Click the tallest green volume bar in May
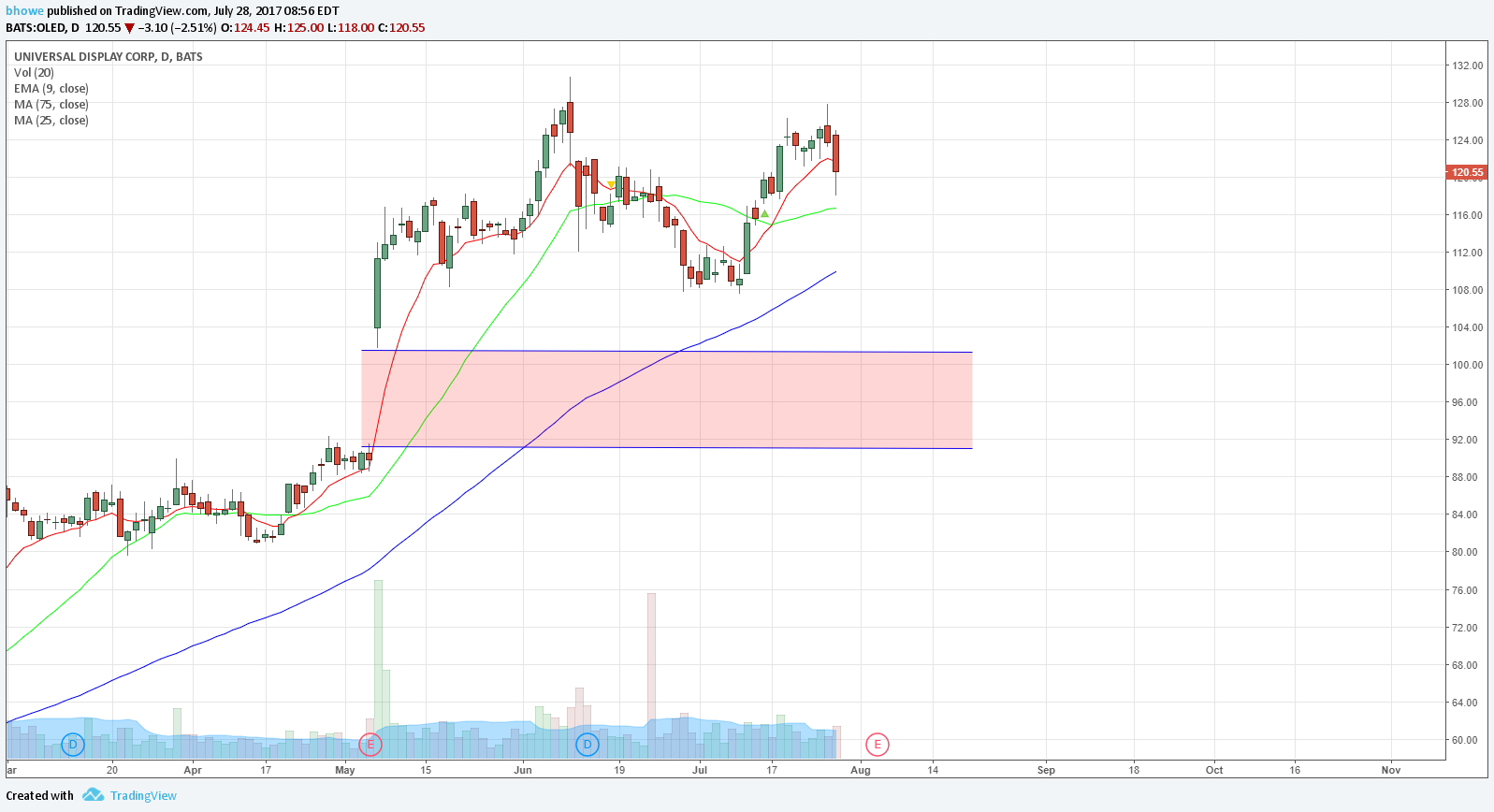1494x812 pixels. [378, 669]
